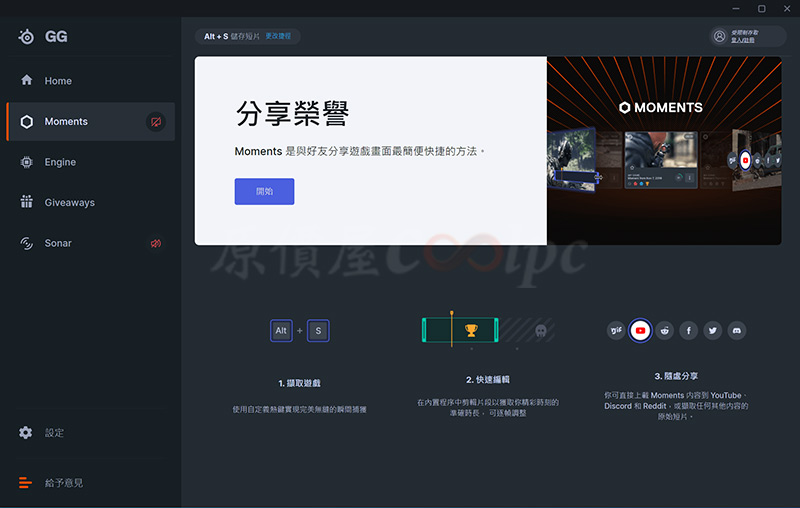Open the account login button
The image size is (800, 508).
point(747,36)
